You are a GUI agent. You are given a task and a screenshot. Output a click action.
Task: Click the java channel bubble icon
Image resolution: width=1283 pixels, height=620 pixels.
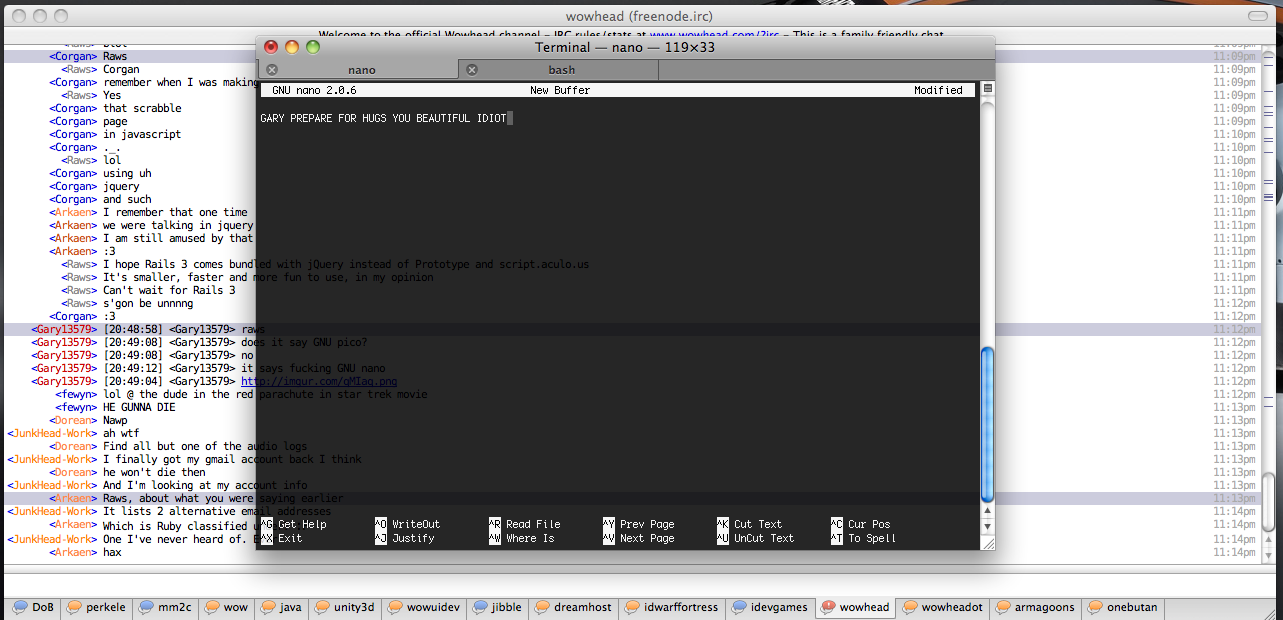pos(267,607)
